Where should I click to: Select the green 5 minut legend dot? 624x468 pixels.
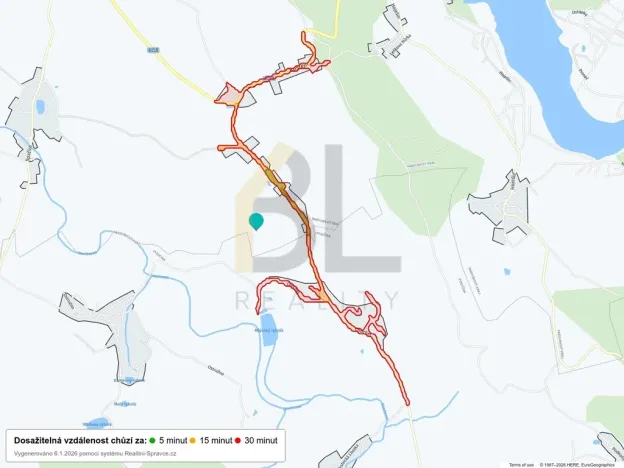(x=152, y=441)
